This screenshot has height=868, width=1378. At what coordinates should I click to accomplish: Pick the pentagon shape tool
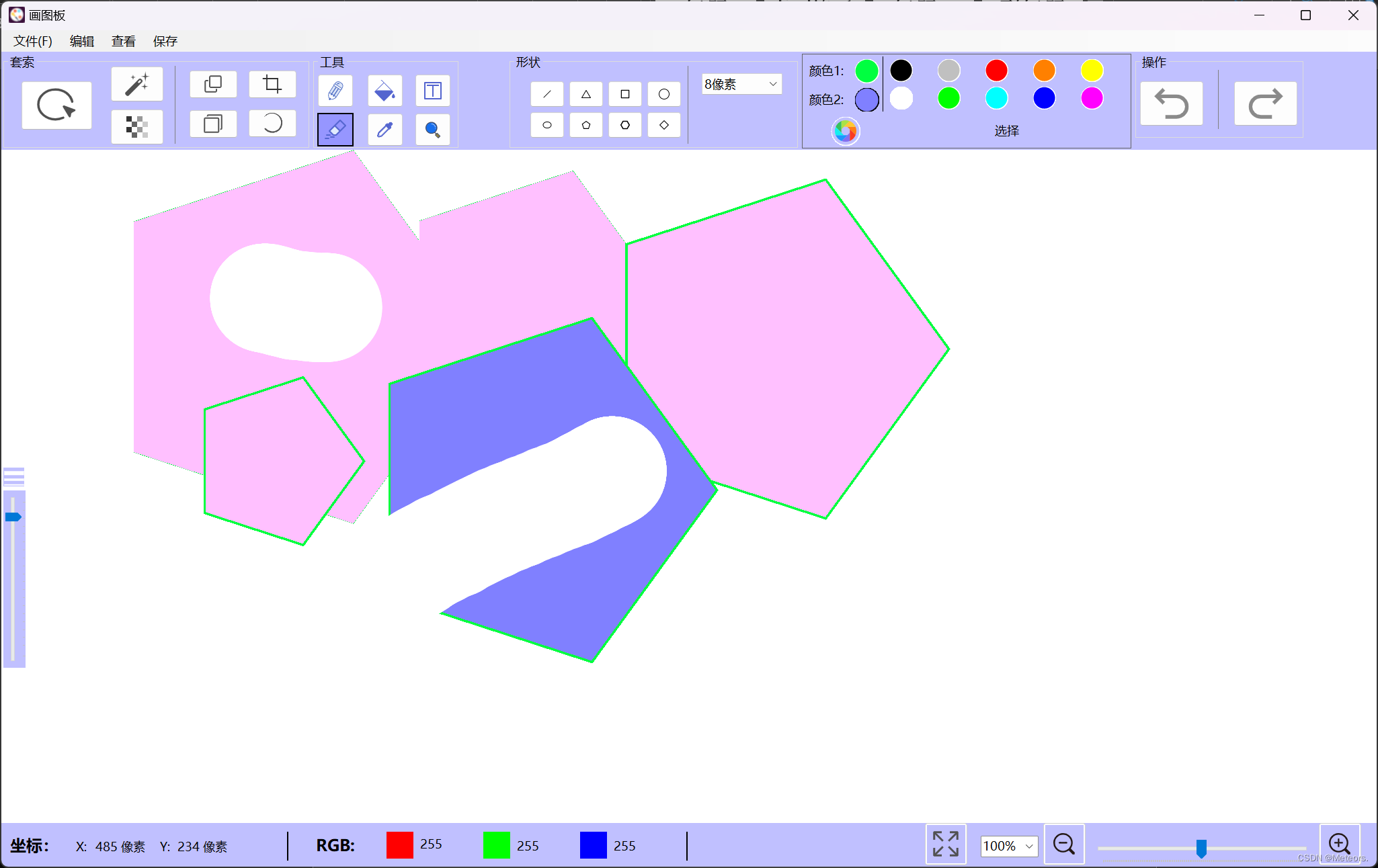point(585,125)
